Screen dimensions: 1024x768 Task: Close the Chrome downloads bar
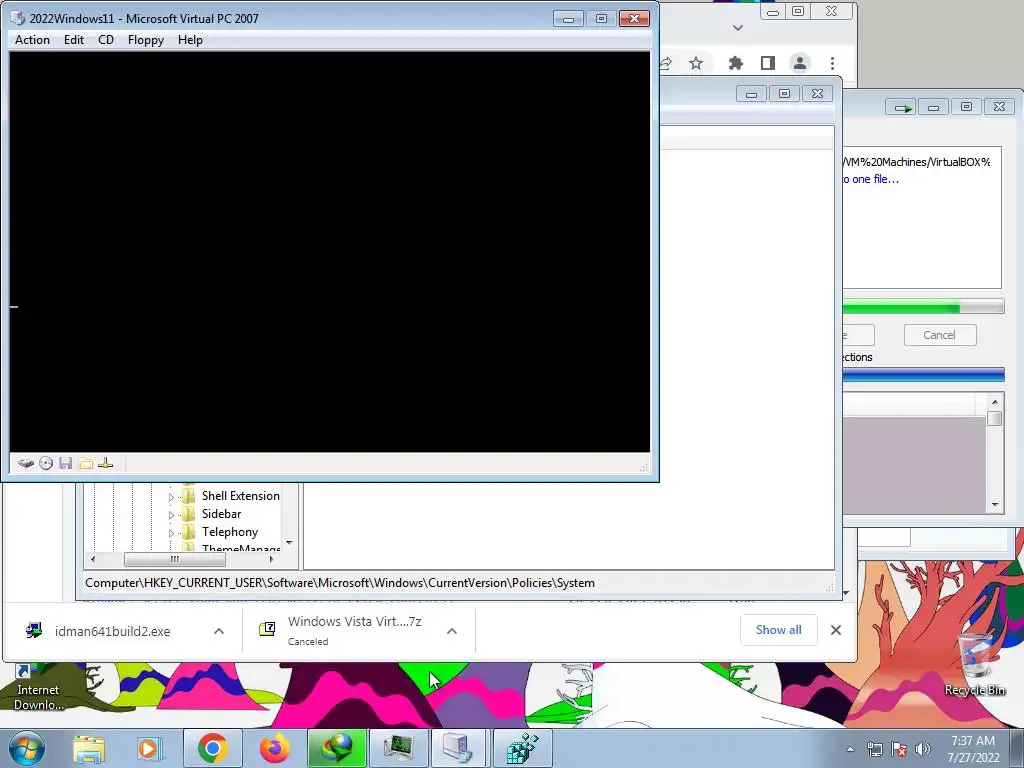(x=836, y=630)
